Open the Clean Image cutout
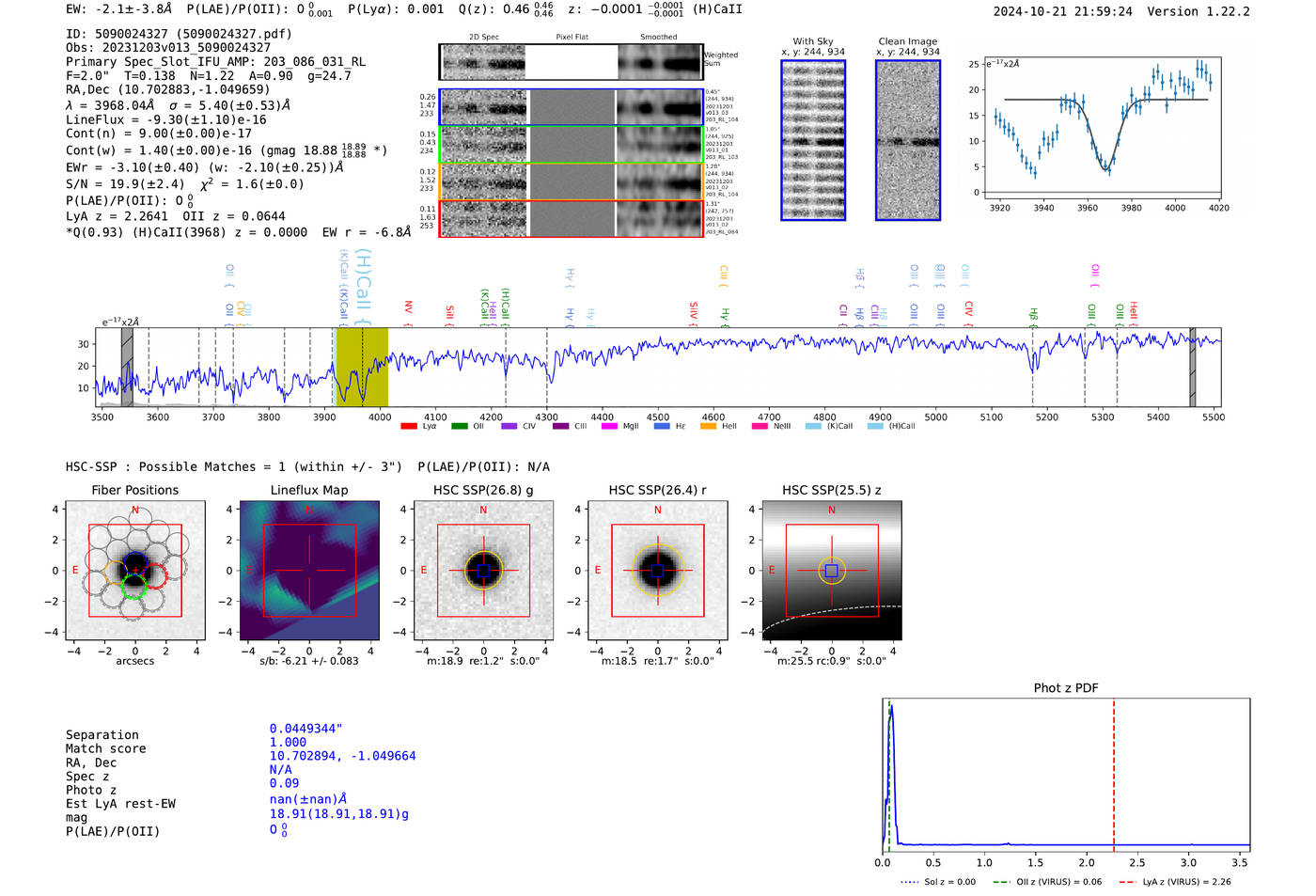1316x896 pixels. click(908, 140)
